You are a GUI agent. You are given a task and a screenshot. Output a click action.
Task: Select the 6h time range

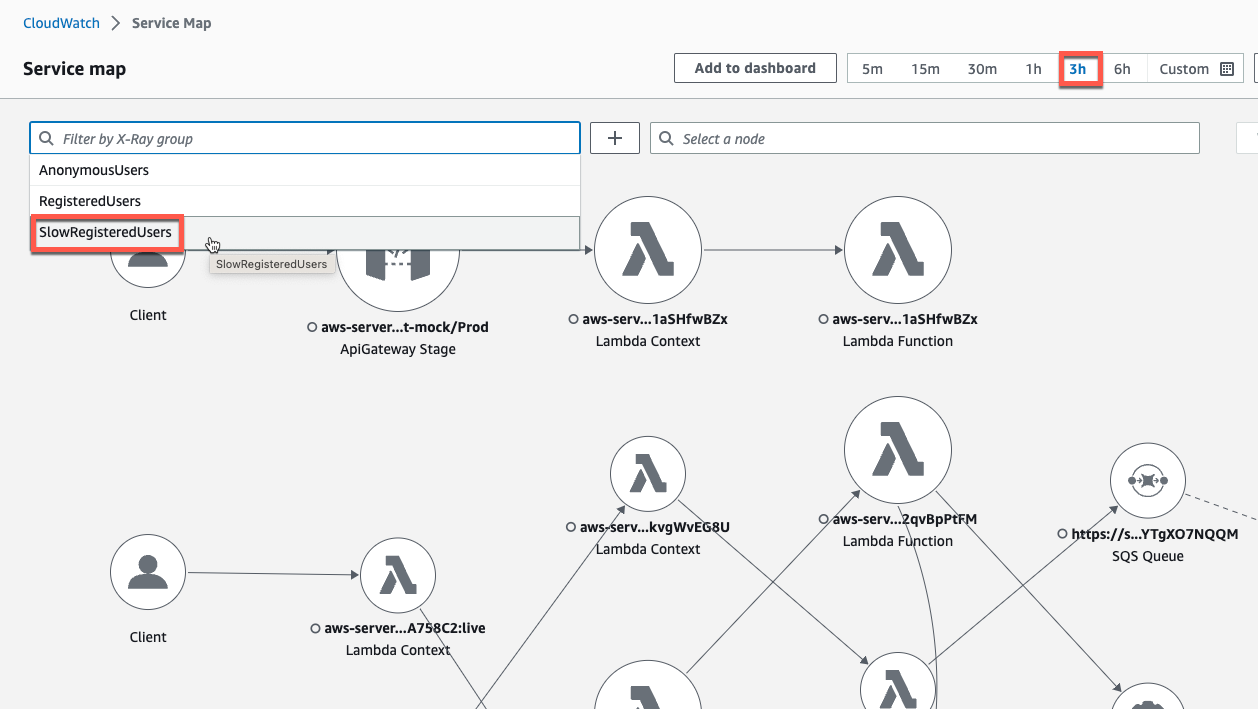[1123, 69]
